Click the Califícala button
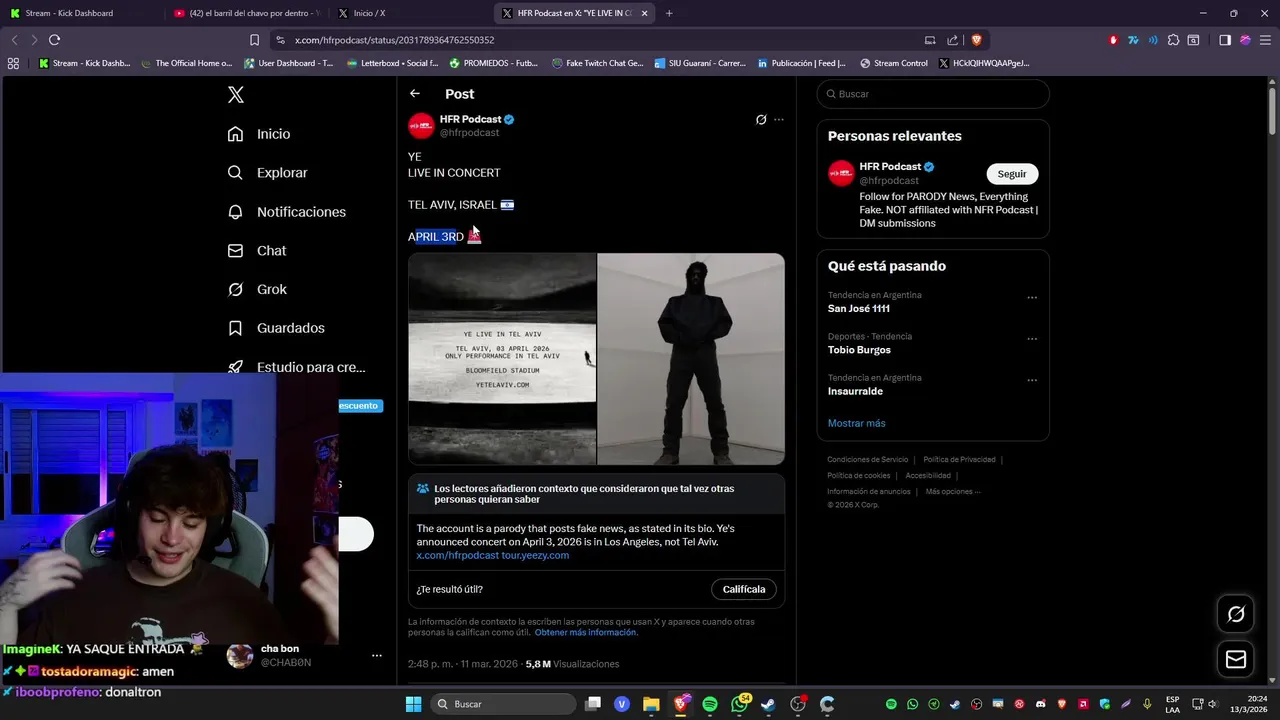Image resolution: width=1280 pixels, height=720 pixels. pos(744,589)
